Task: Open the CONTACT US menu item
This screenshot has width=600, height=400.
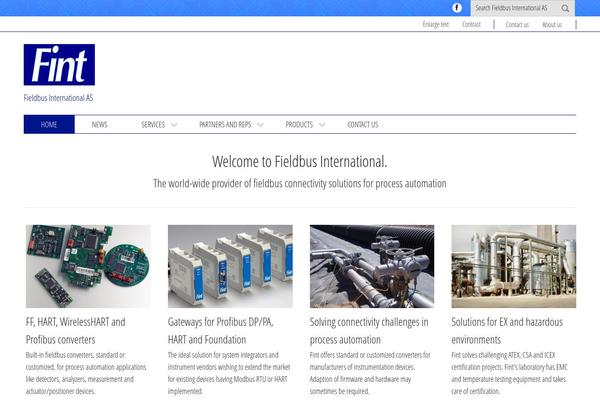Action: [362, 124]
